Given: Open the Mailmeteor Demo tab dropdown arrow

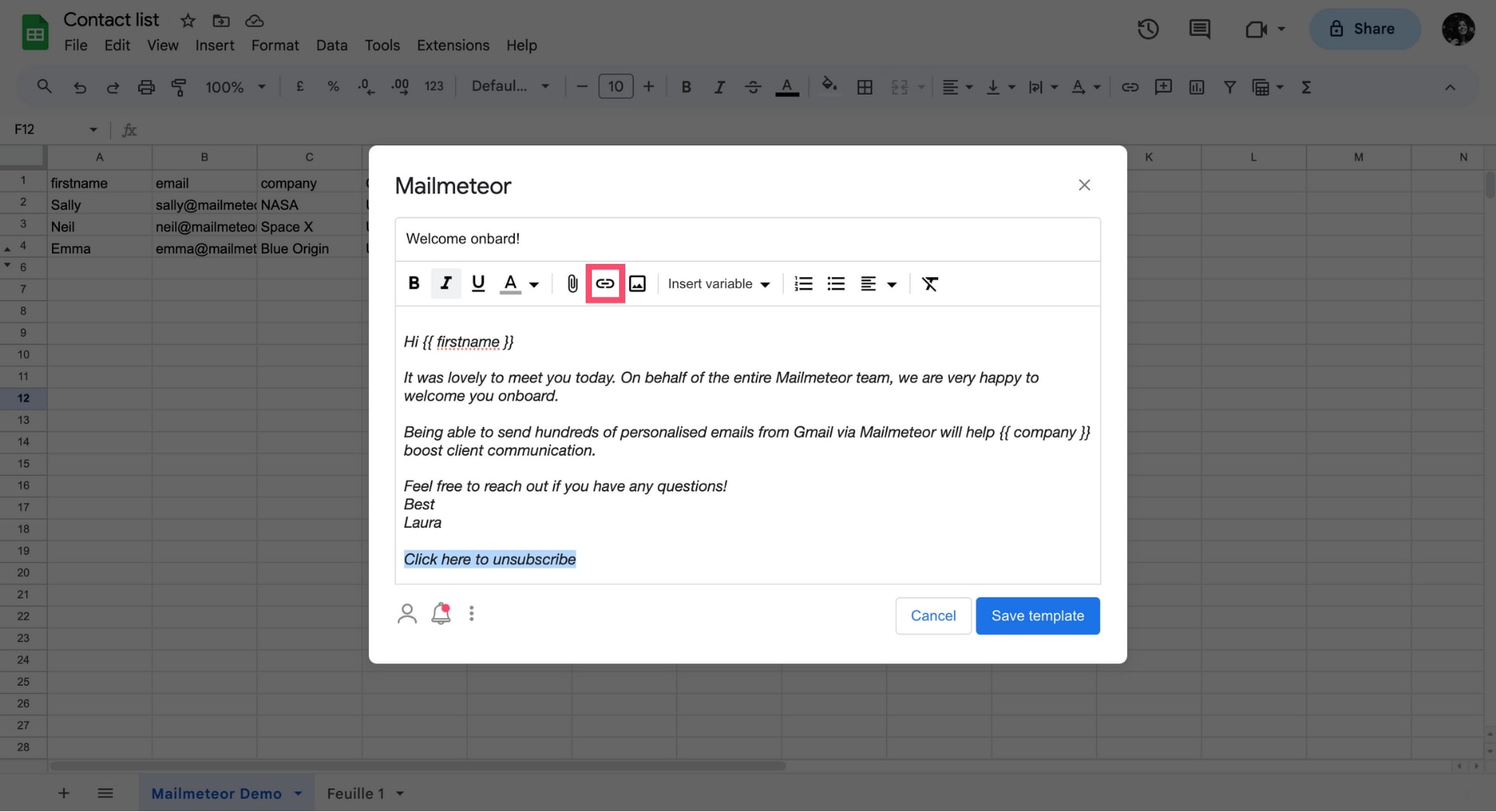Looking at the screenshot, I should [297, 793].
